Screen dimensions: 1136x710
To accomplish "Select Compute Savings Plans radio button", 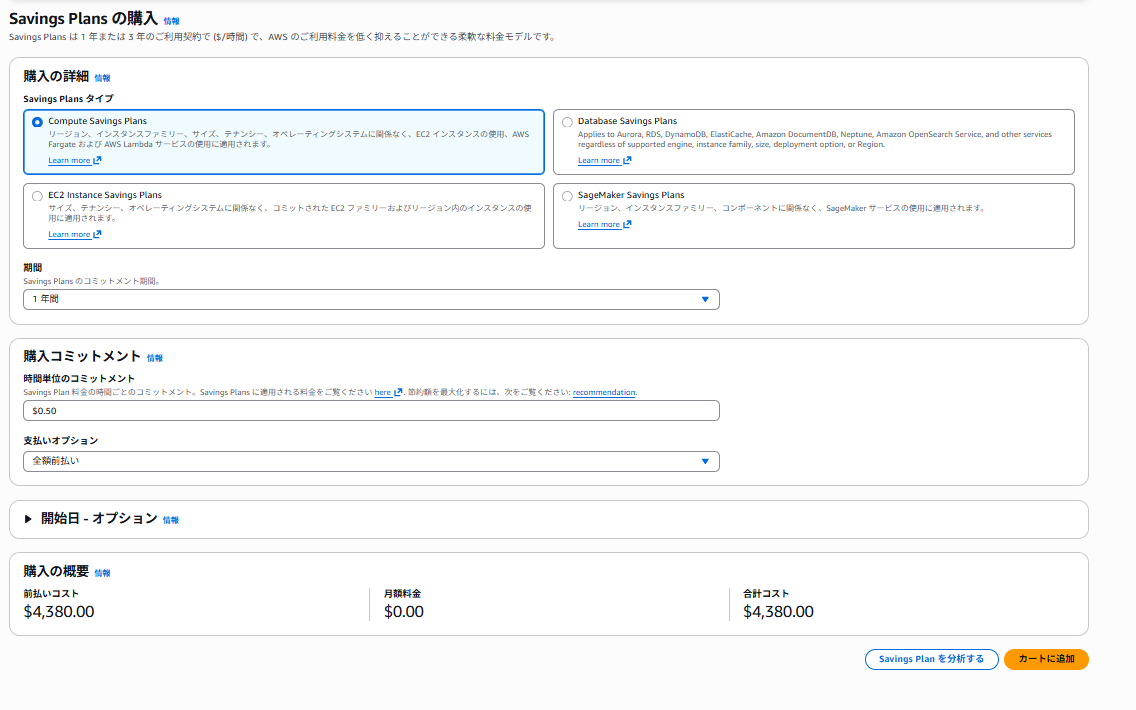I will coord(38,122).
